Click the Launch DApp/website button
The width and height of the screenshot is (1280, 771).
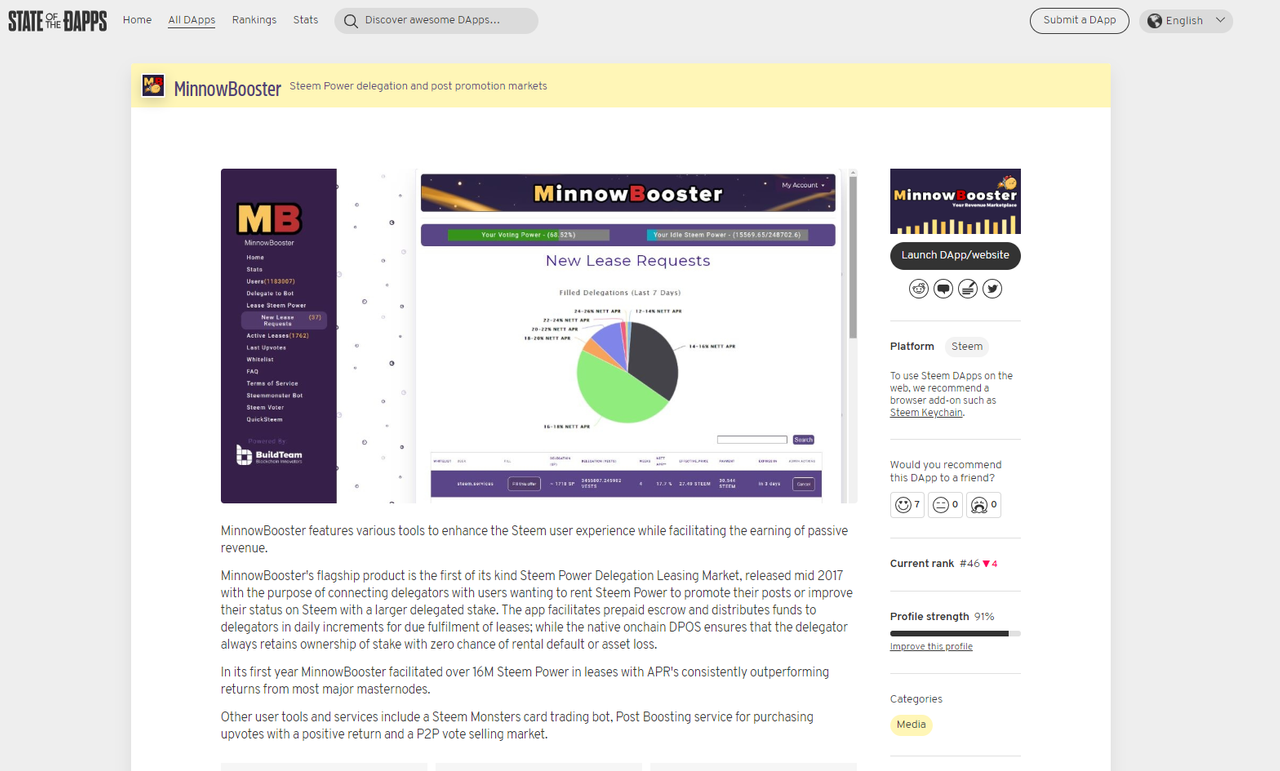pyautogui.click(x=955, y=256)
